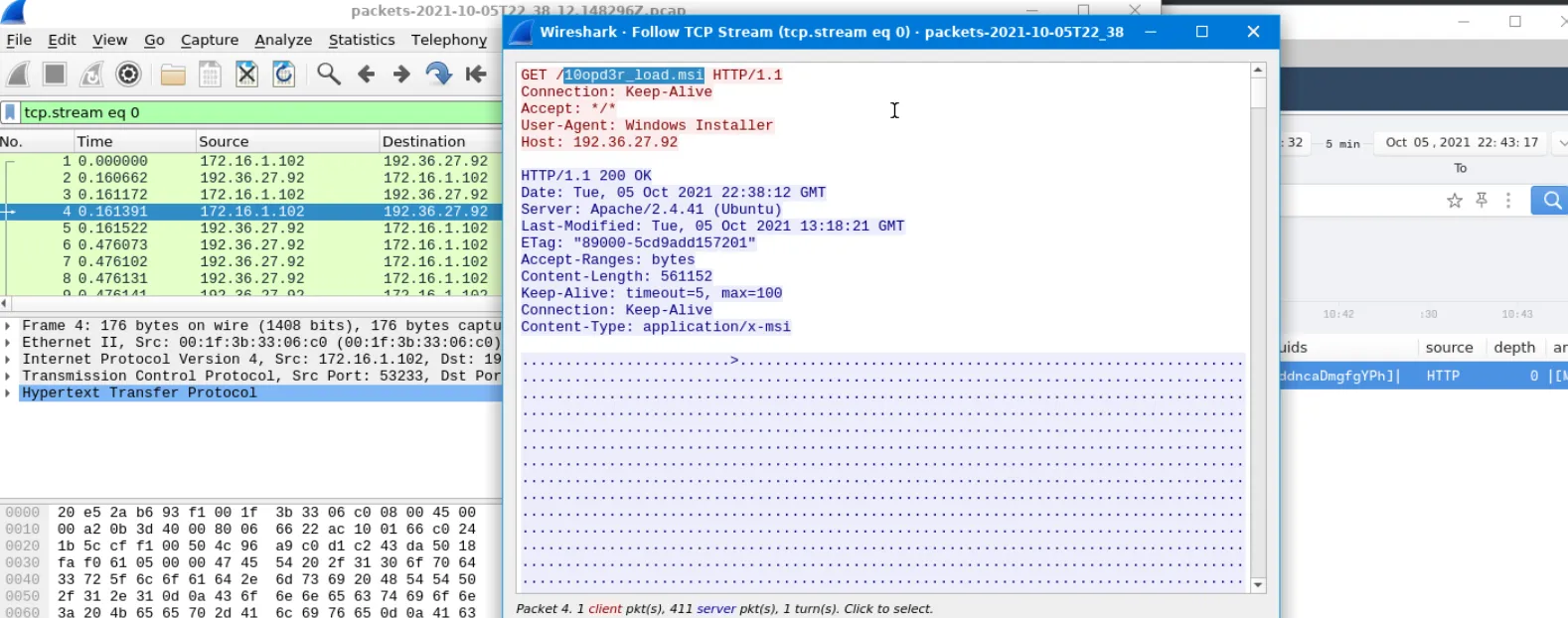
Task: Click the Oct 05, 2021 22:43:17 date field
Action: tap(1462, 142)
